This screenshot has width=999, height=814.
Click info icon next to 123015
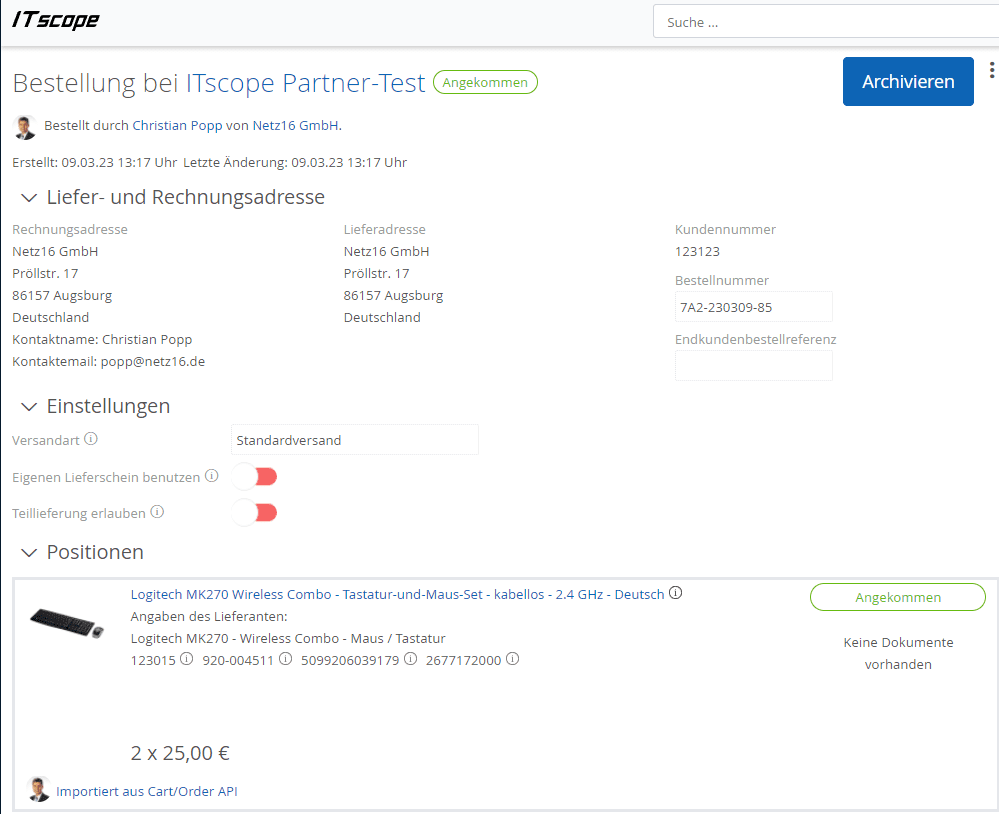pyautogui.click(x=186, y=660)
